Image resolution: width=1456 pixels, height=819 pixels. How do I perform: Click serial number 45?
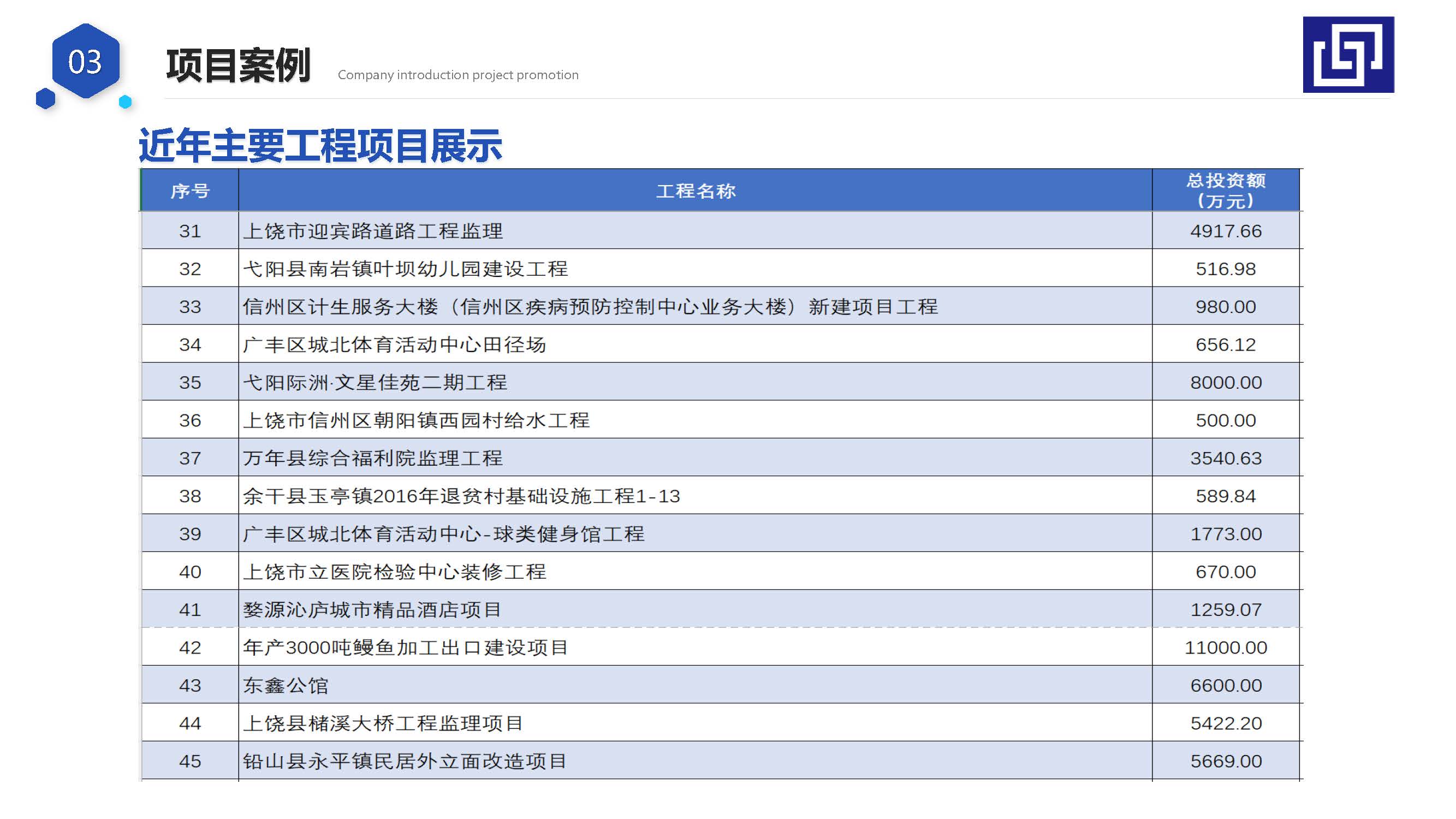(x=190, y=761)
